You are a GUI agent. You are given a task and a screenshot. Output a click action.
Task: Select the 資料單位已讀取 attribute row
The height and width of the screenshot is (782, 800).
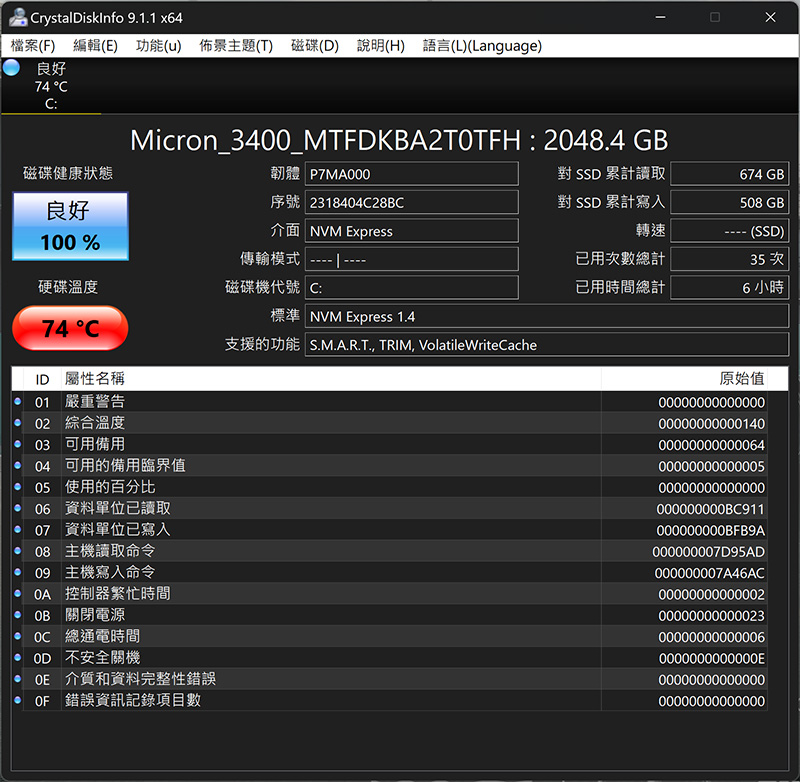tap(390, 508)
